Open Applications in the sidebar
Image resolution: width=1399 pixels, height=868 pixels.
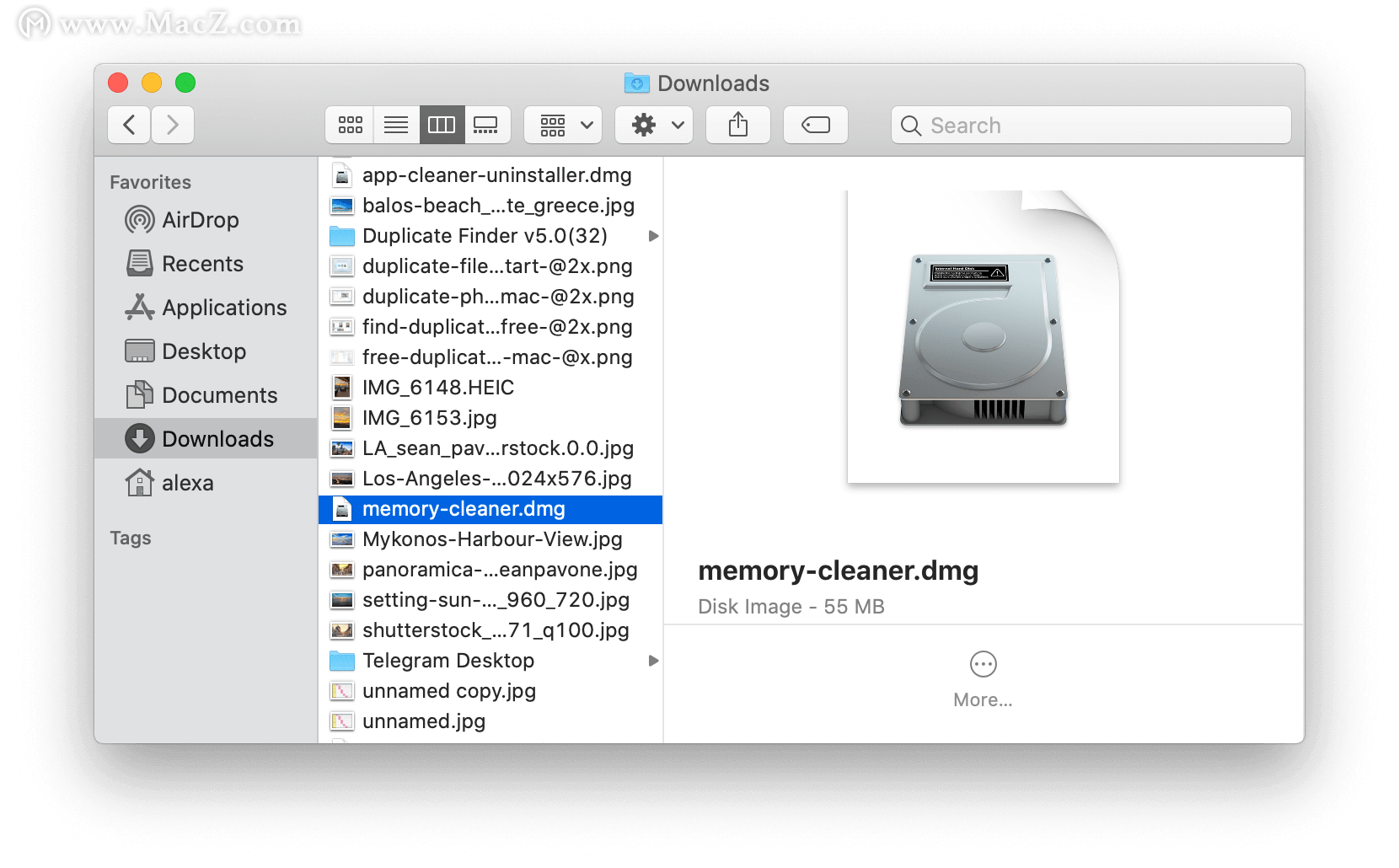(x=206, y=308)
